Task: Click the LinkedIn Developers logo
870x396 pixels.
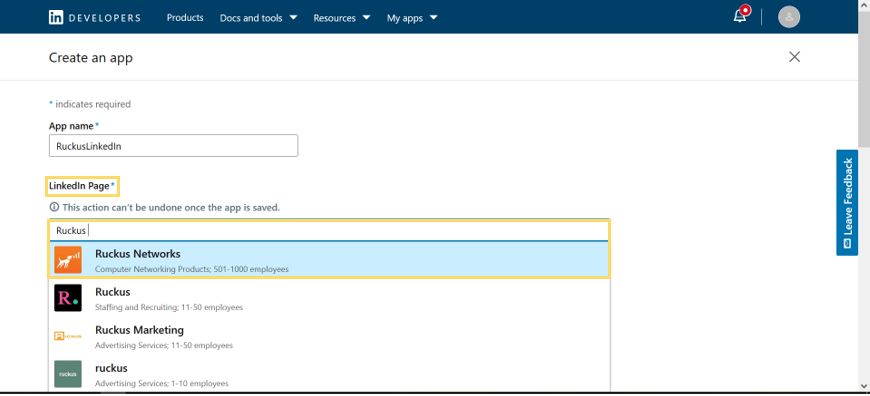Action: click(x=94, y=18)
